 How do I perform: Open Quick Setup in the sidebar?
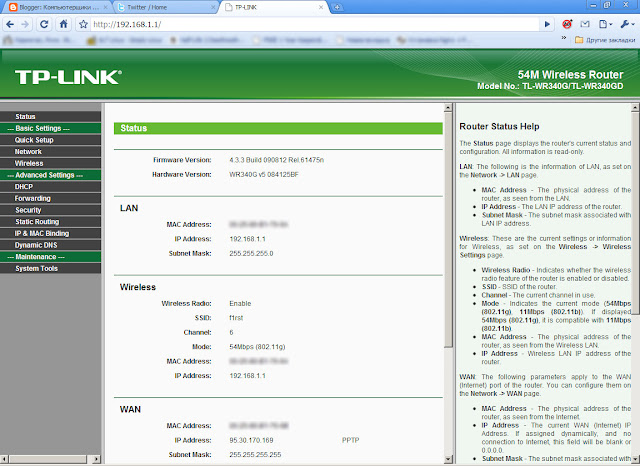(x=51, y=140)
